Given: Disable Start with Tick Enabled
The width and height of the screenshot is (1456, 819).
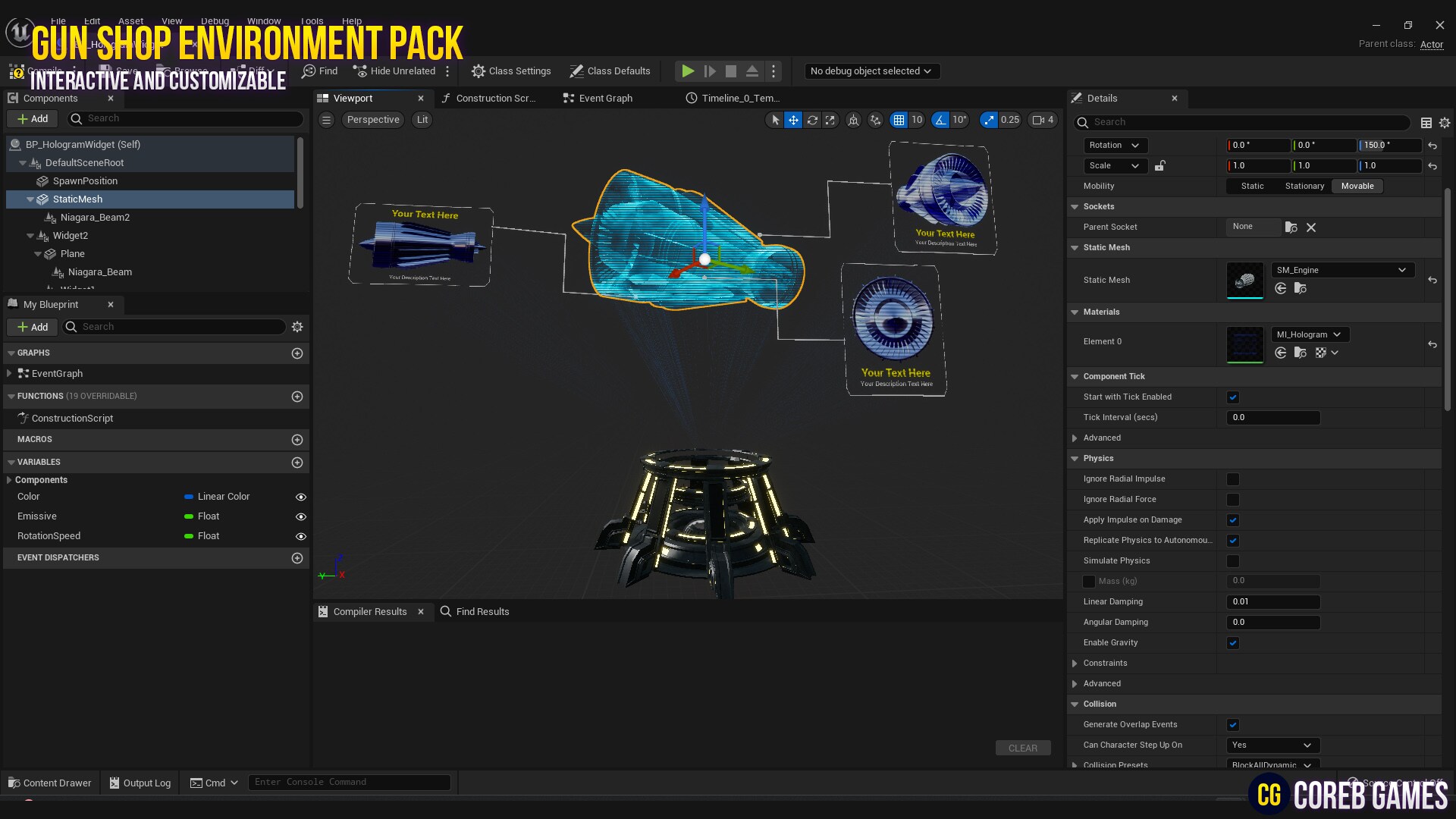Looking at the screenshot, I should (1233, 397).
